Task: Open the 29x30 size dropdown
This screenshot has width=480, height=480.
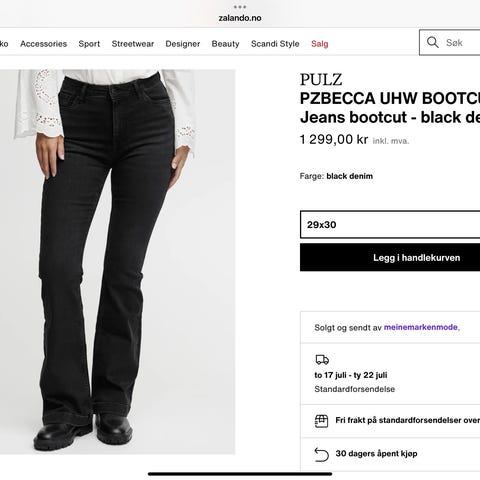Action: (x=390, y=225)
